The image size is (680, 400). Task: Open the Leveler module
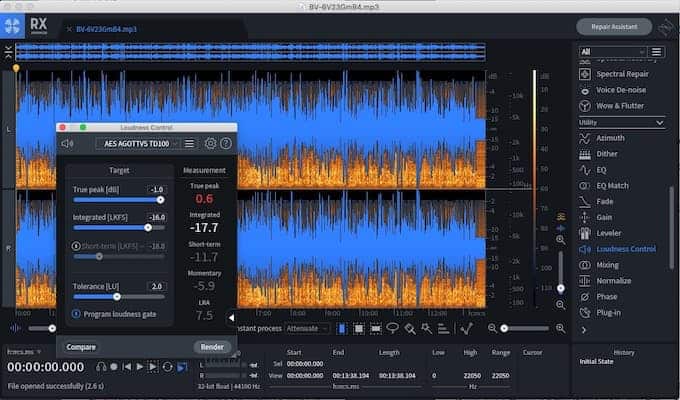point(601,233)
